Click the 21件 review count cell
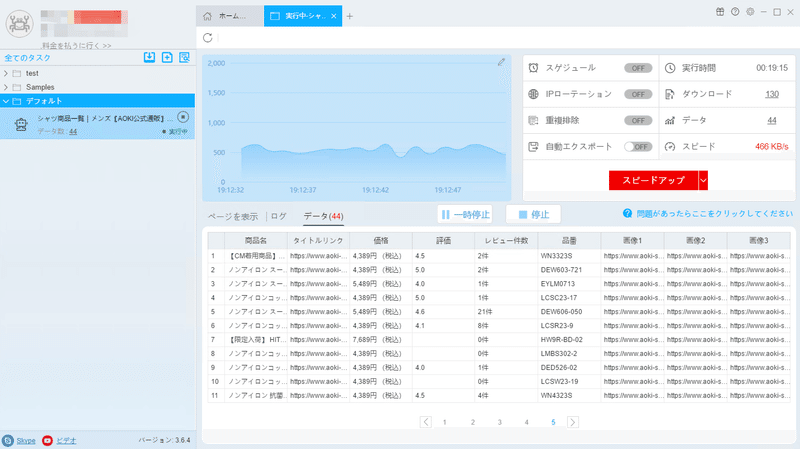Image resolution: width=800 pixels, height=449 pixels. tap(506, 312)
